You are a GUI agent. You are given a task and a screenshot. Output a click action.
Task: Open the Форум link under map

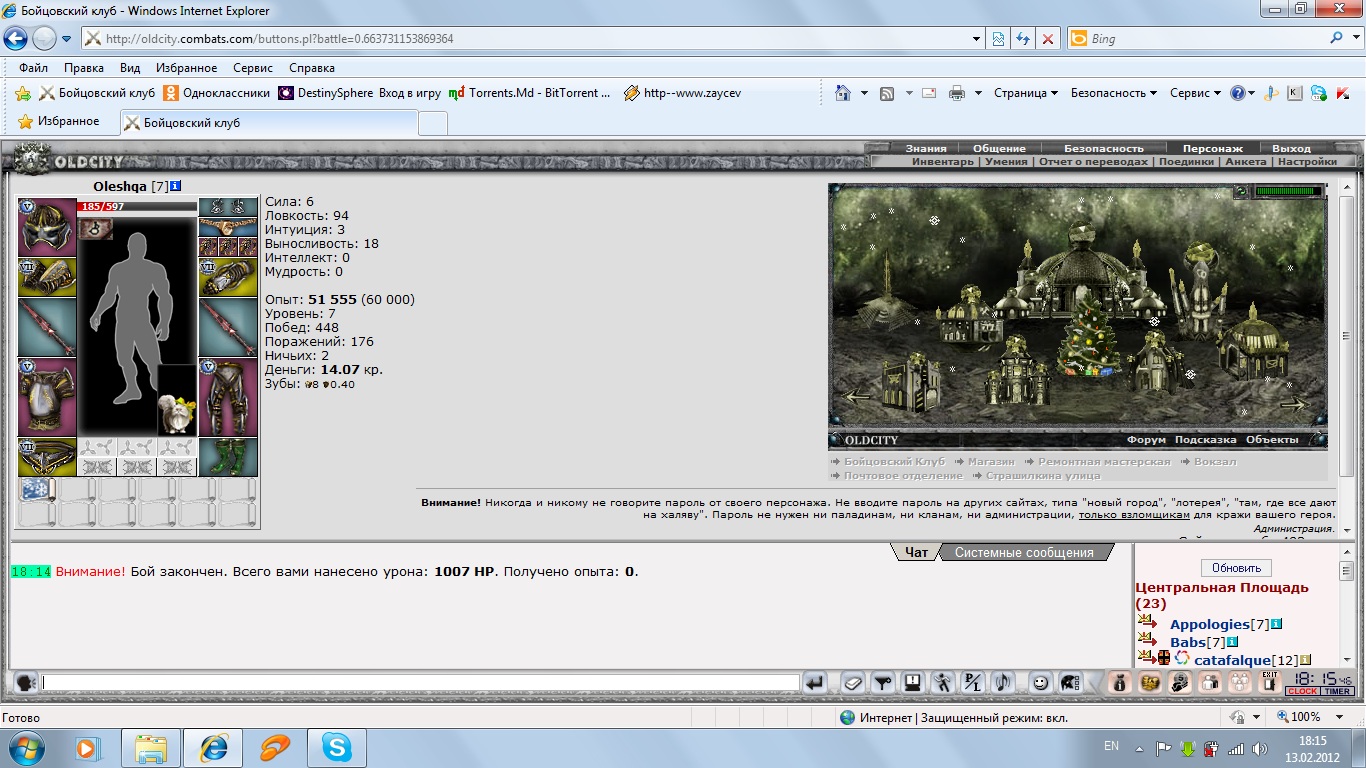(x=1146, y=440)
